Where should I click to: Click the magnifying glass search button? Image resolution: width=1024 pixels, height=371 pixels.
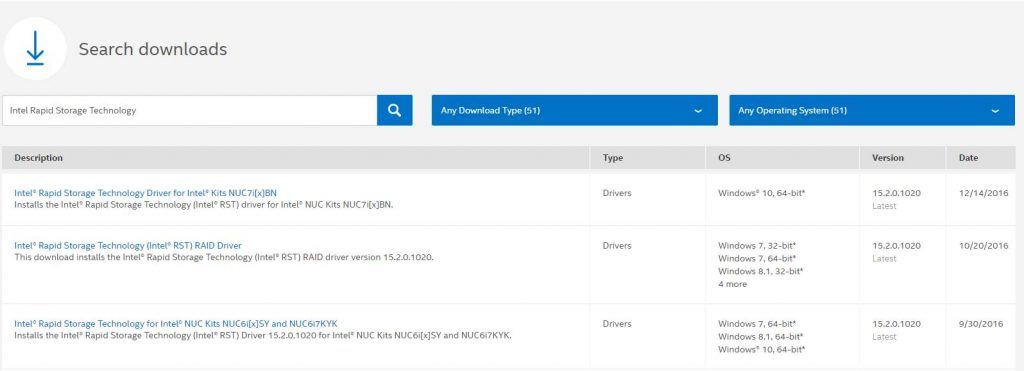[394, 110]
